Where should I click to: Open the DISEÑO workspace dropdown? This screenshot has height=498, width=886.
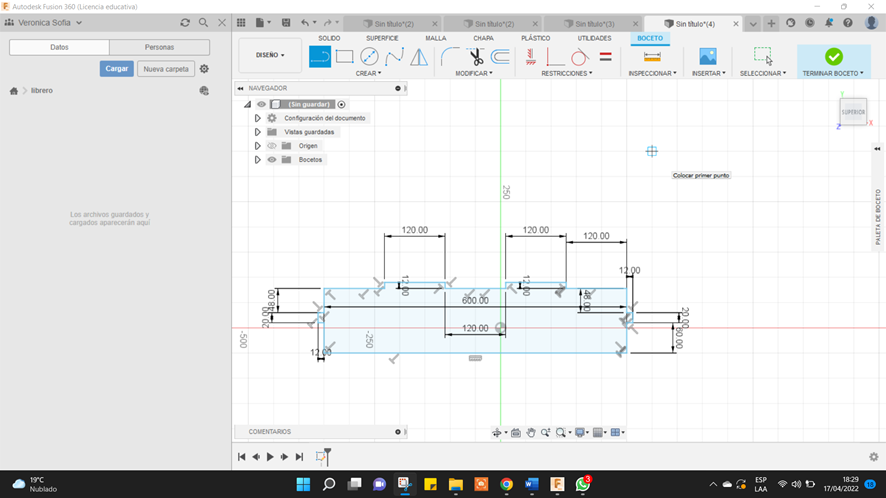270,55
